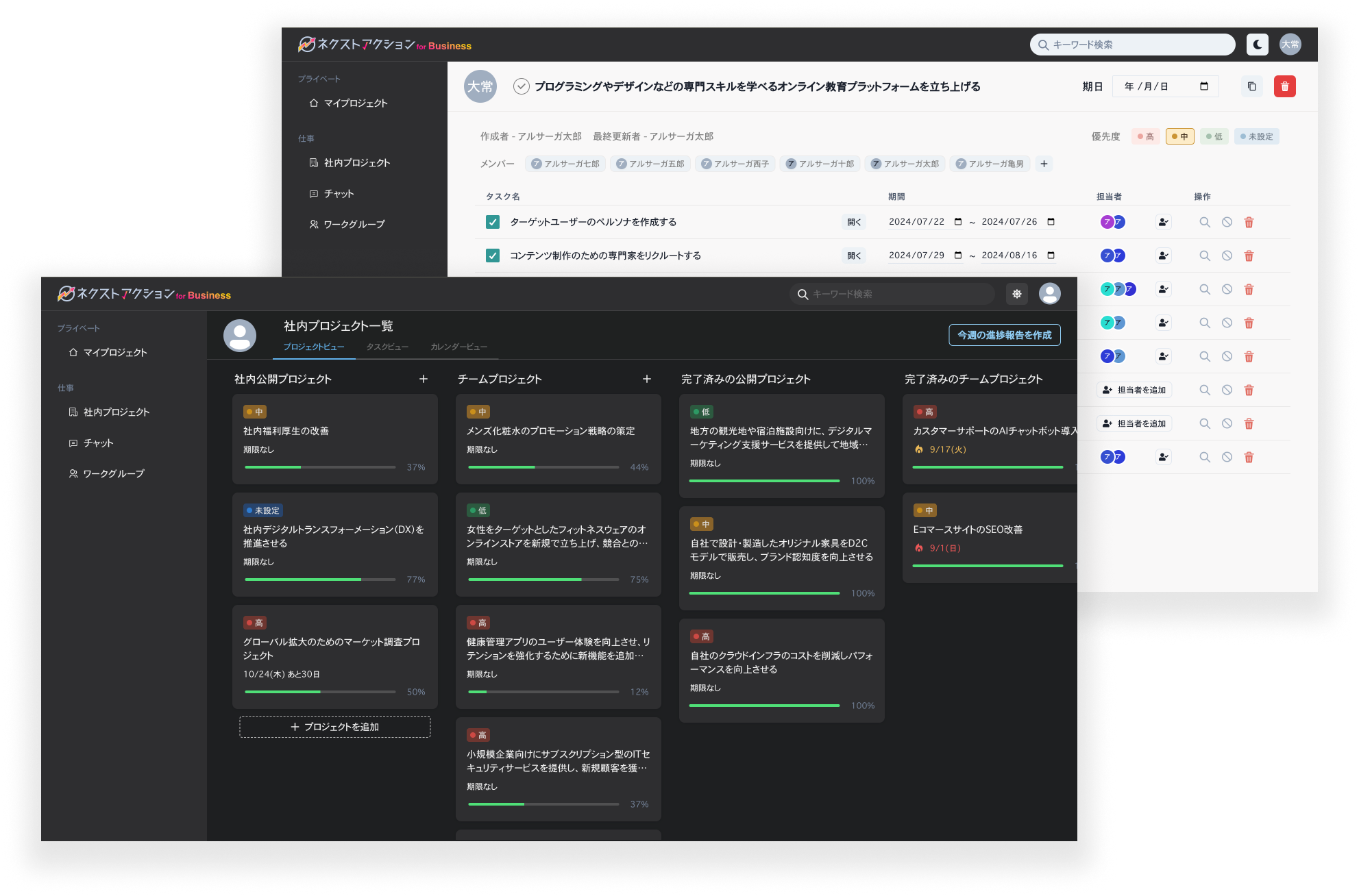Open the グローバル拡大のためのマーケット調査 project card
This screenshot has width=1359, height=896.
(334, 657)
